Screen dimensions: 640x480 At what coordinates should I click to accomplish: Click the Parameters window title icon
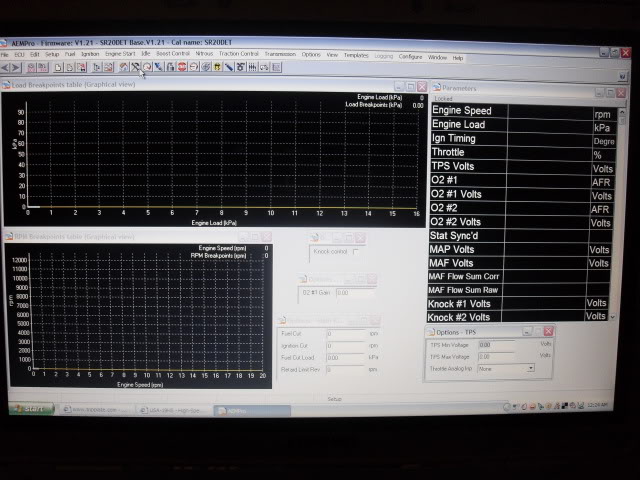[x=437, y=87]
